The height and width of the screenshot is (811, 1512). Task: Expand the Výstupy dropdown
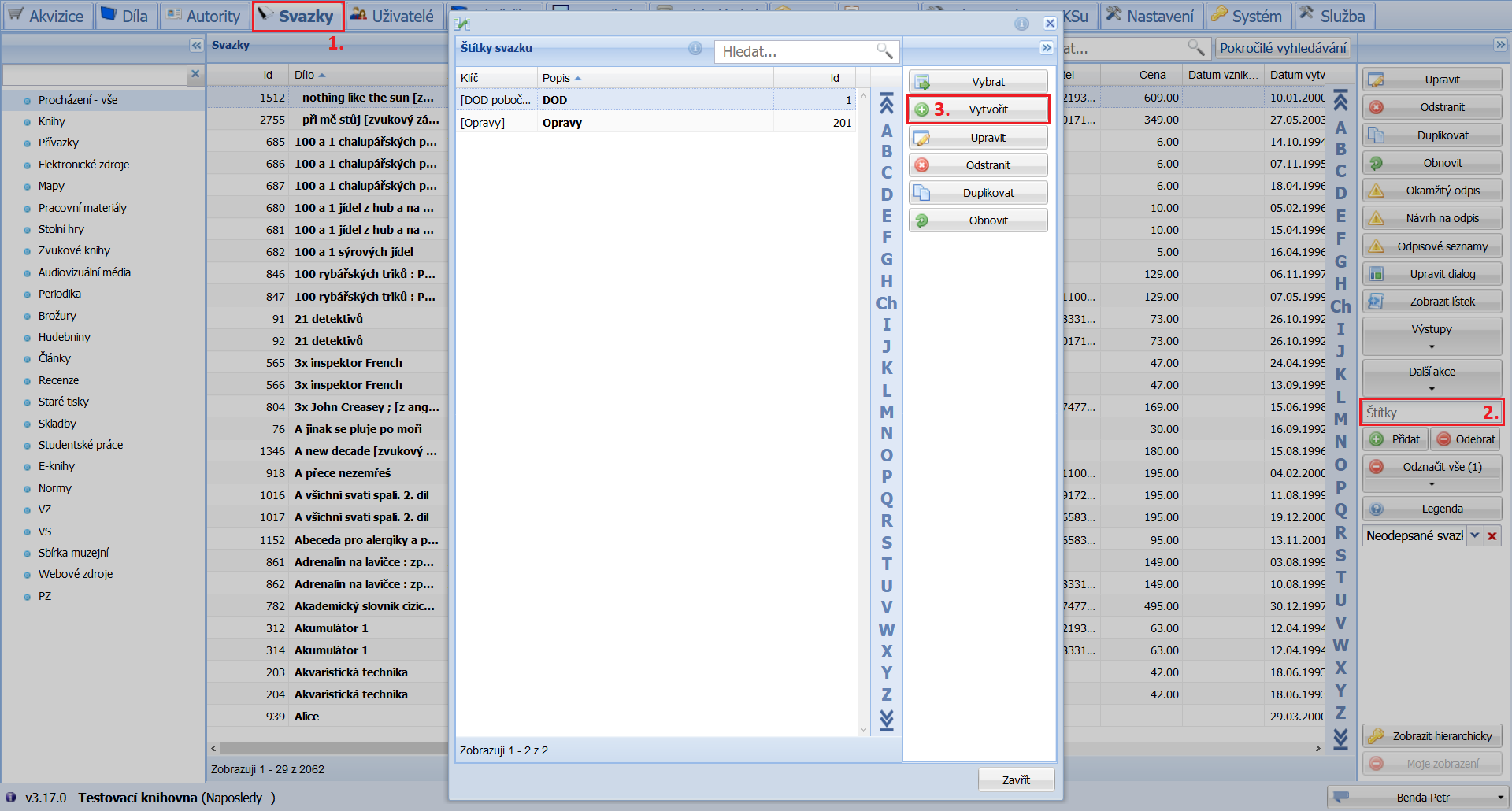tap(1432, 336)
